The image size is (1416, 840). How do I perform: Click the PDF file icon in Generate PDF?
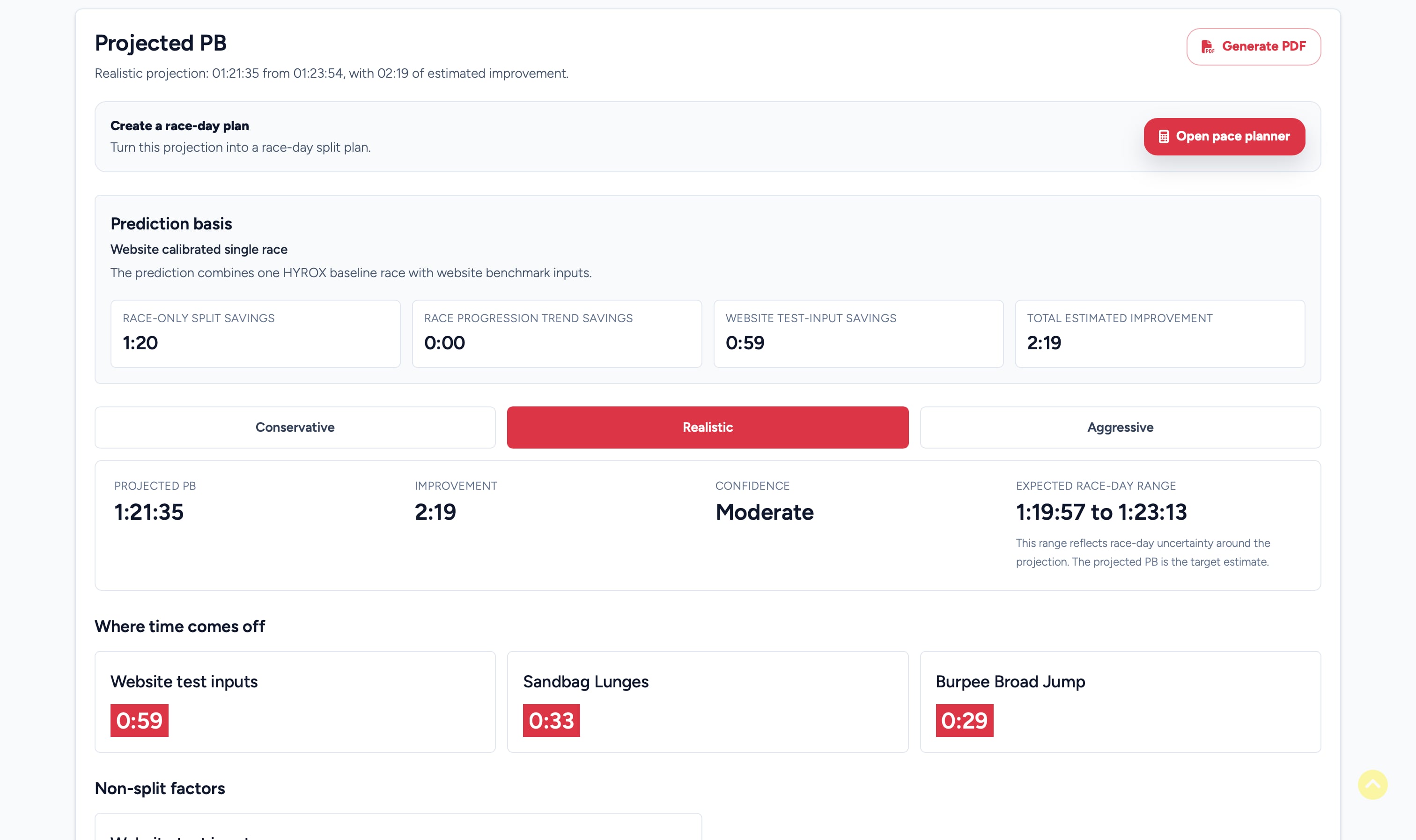pyautogui.click(x=1207, y=46)
